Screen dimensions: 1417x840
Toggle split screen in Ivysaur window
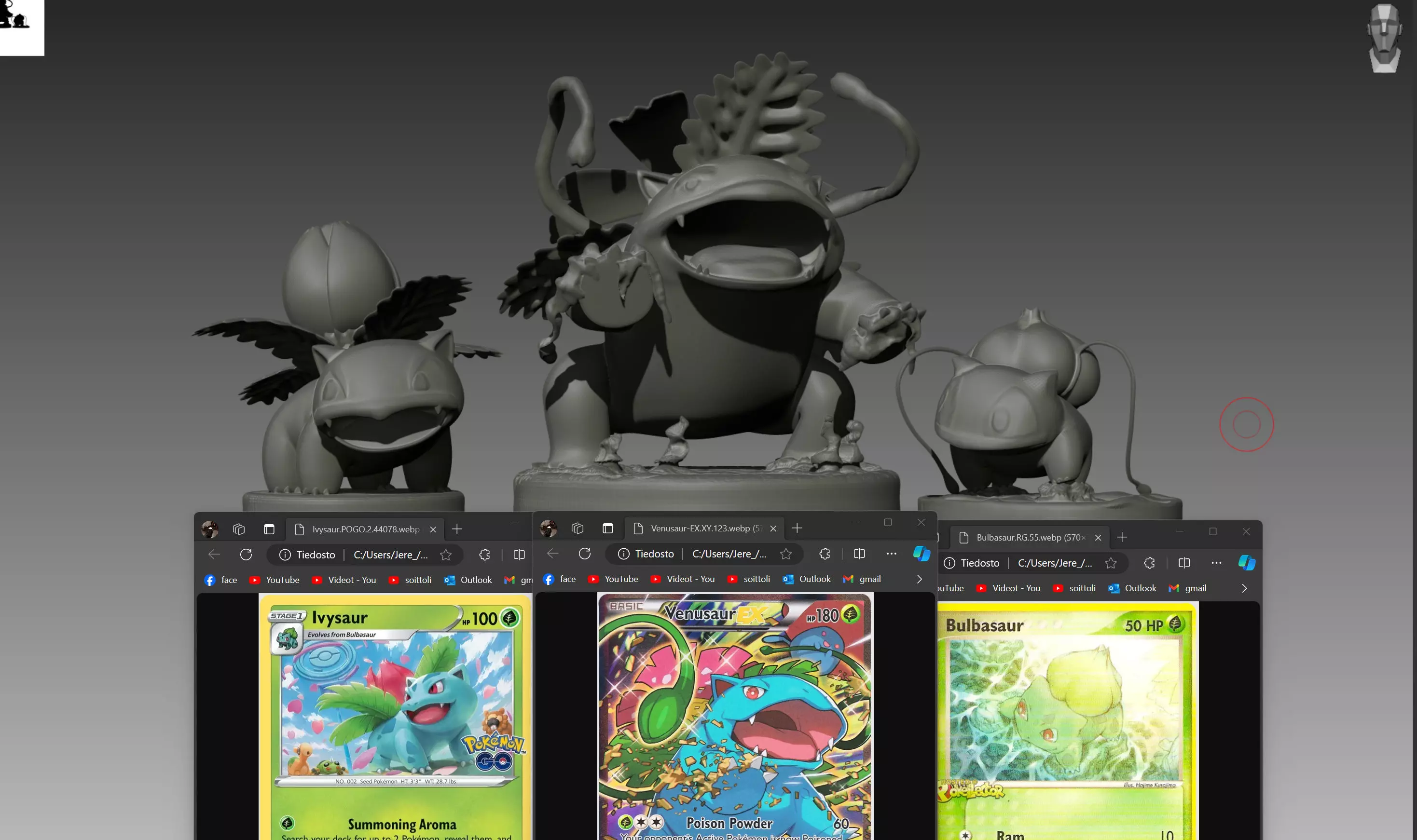coord(519,555)
